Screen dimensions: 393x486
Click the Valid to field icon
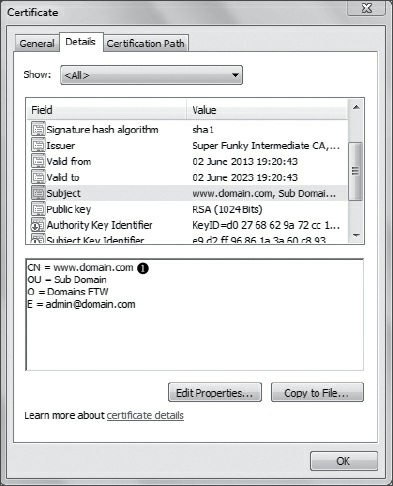[38, 177]
